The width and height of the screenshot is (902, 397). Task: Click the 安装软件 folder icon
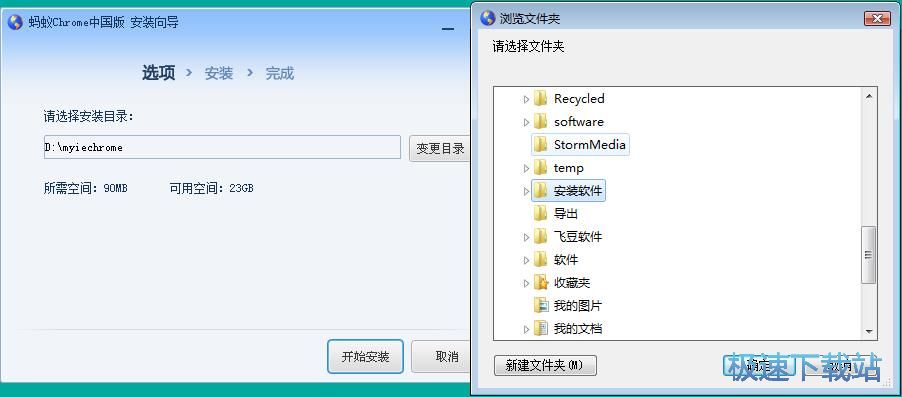[x=540, y=190]
